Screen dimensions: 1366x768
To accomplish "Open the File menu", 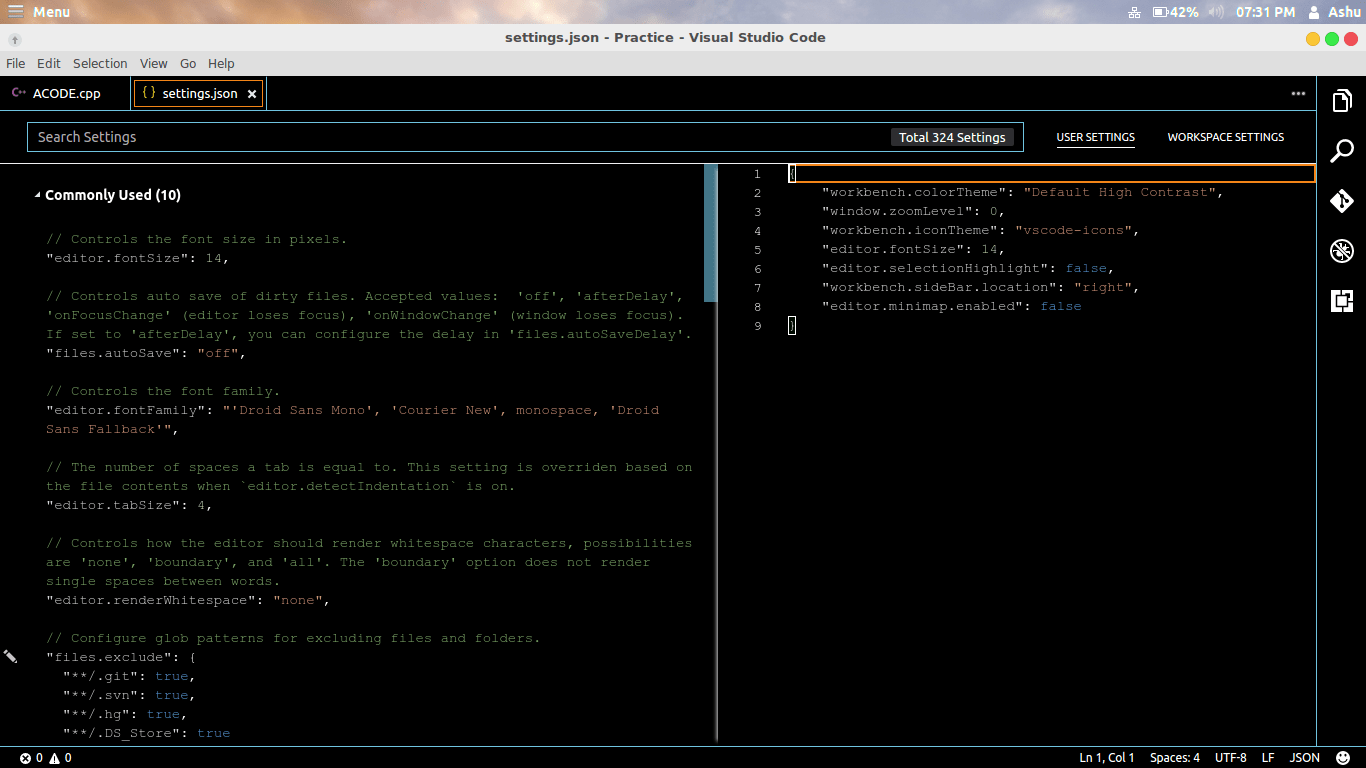I will pos(16,63).
